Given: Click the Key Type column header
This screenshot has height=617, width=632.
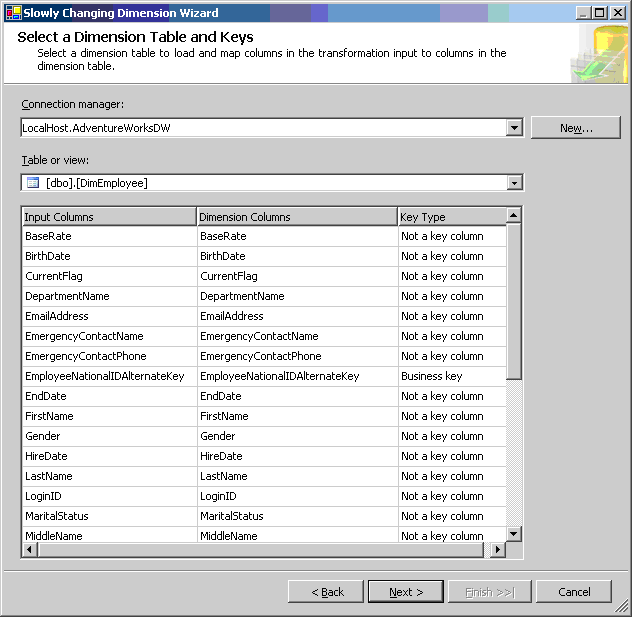Looking at the screenshot, I should pos(451,217).
